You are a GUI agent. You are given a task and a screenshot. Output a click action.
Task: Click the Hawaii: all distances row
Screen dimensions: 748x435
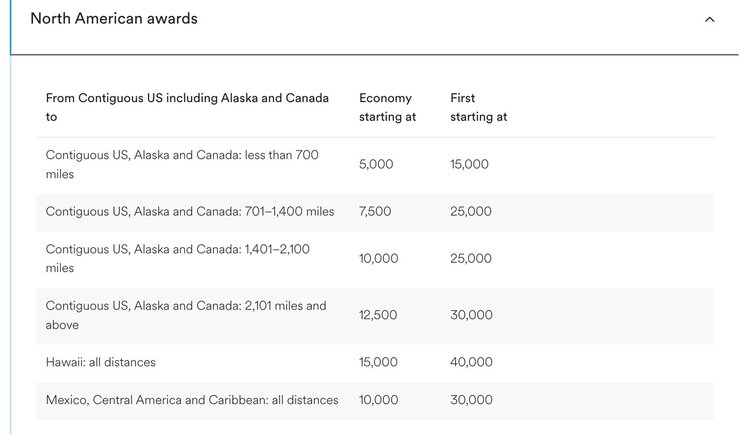tap(375, 362)
